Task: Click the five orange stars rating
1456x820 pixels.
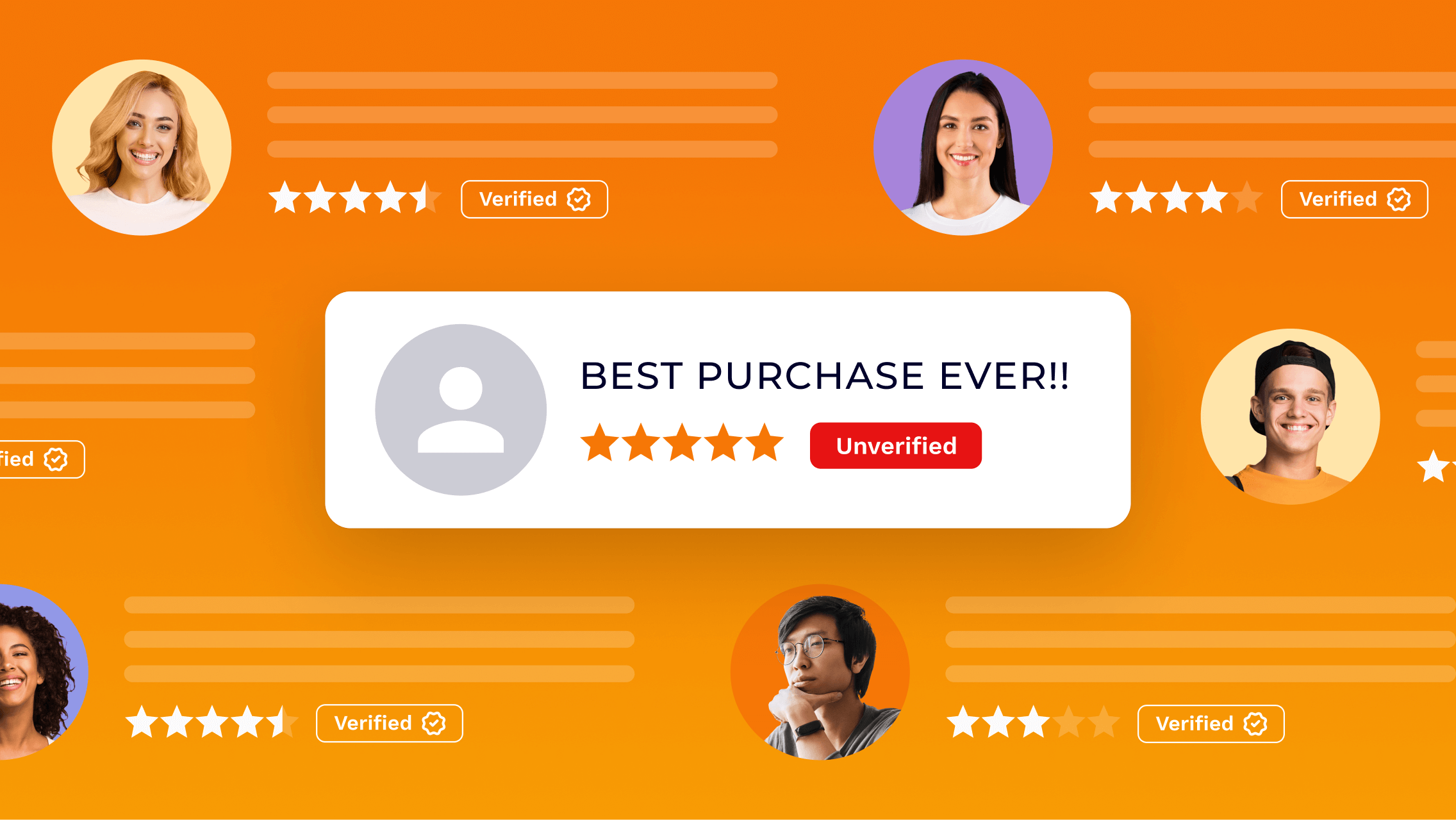Action: pos(682,442)
